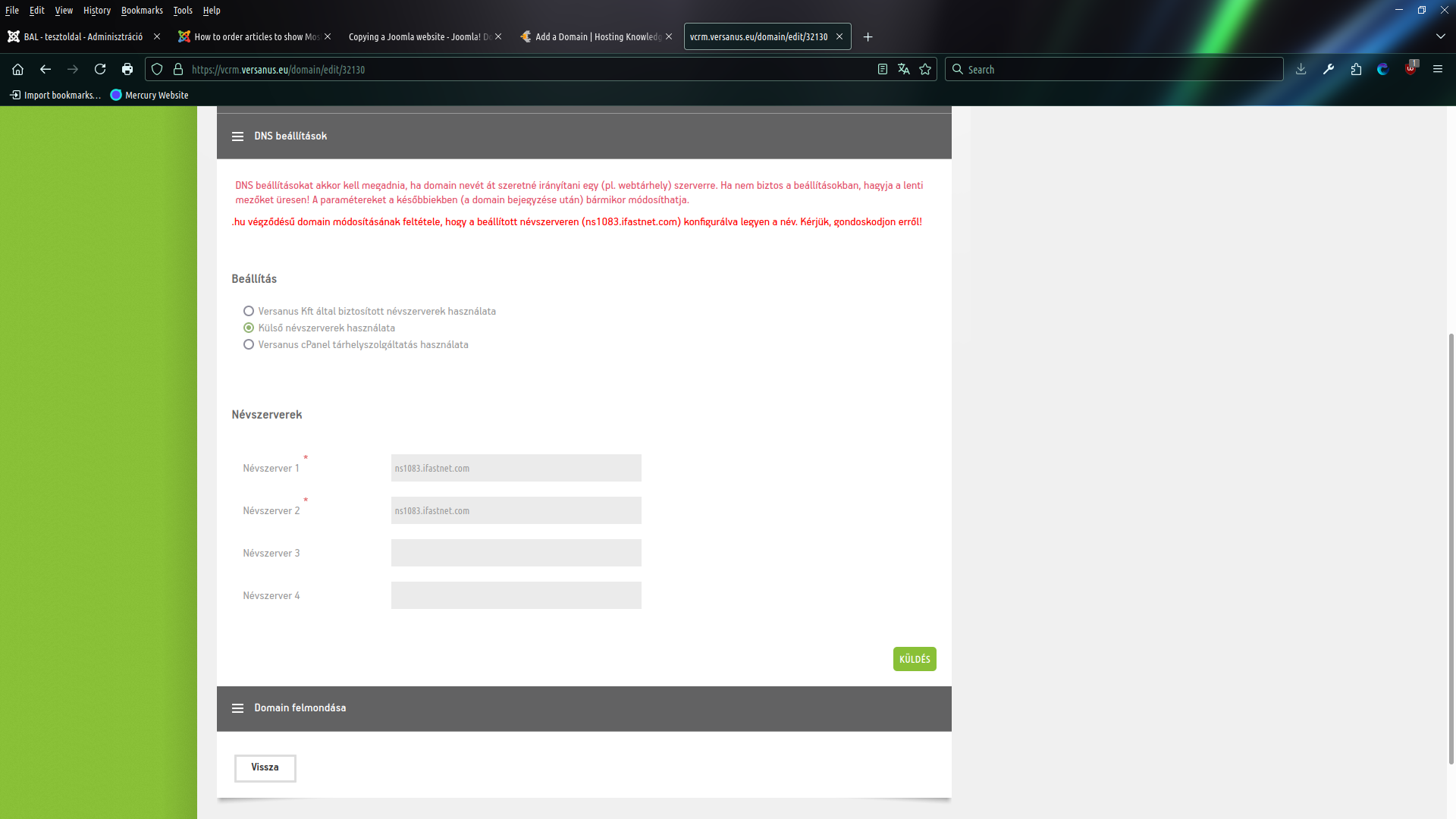Click the Firefox home icon
Image resolution: width=1456 pixels, height=819 pixels.
(x=18, y=69)
